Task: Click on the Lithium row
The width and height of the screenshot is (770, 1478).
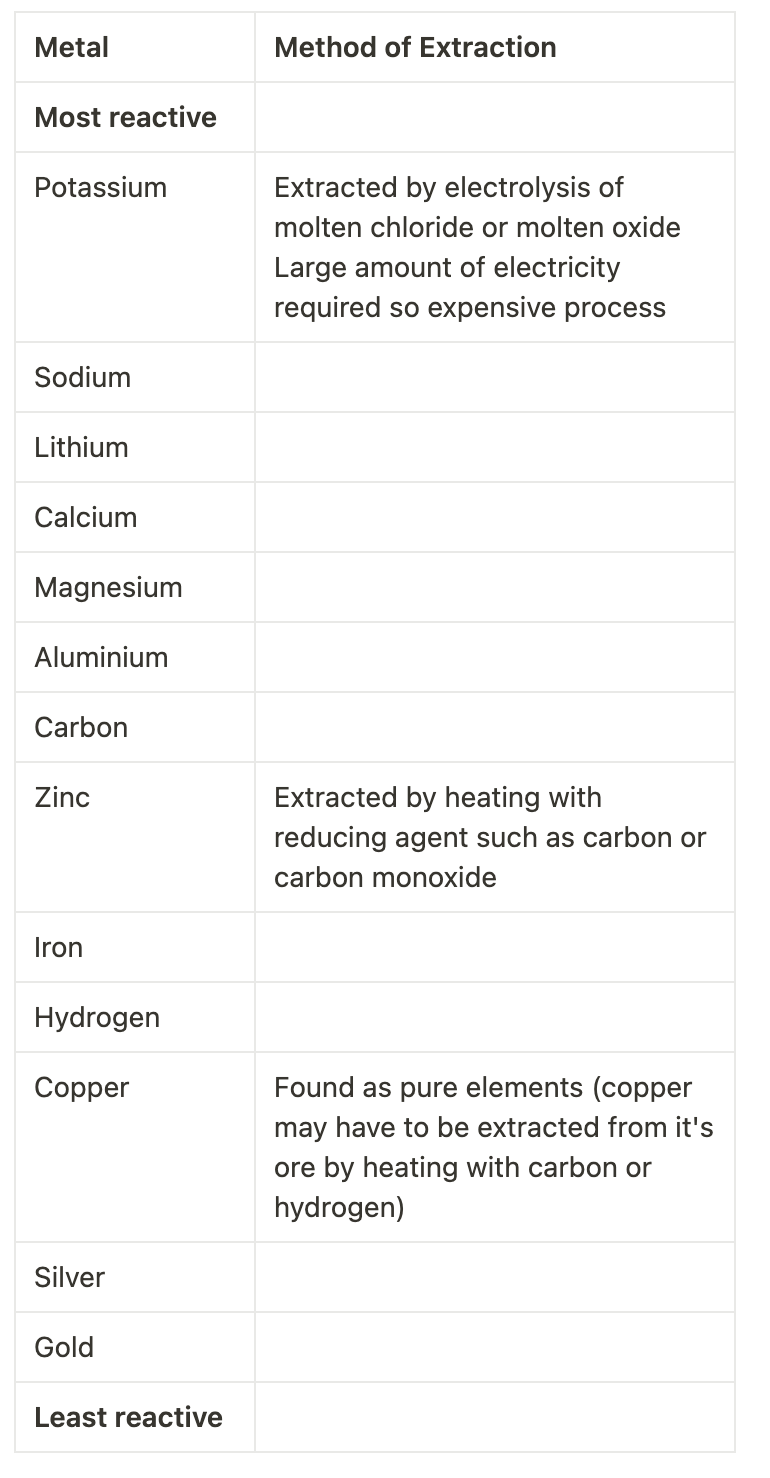Action: (81, 447)
